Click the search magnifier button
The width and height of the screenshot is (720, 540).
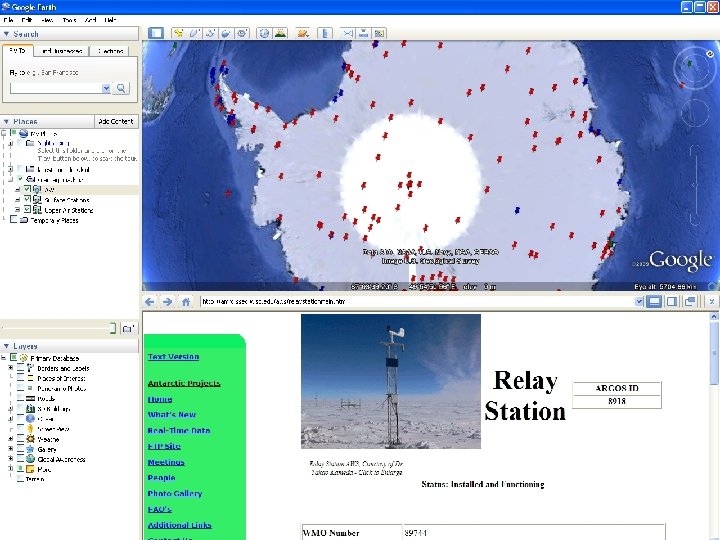point(121,88)
